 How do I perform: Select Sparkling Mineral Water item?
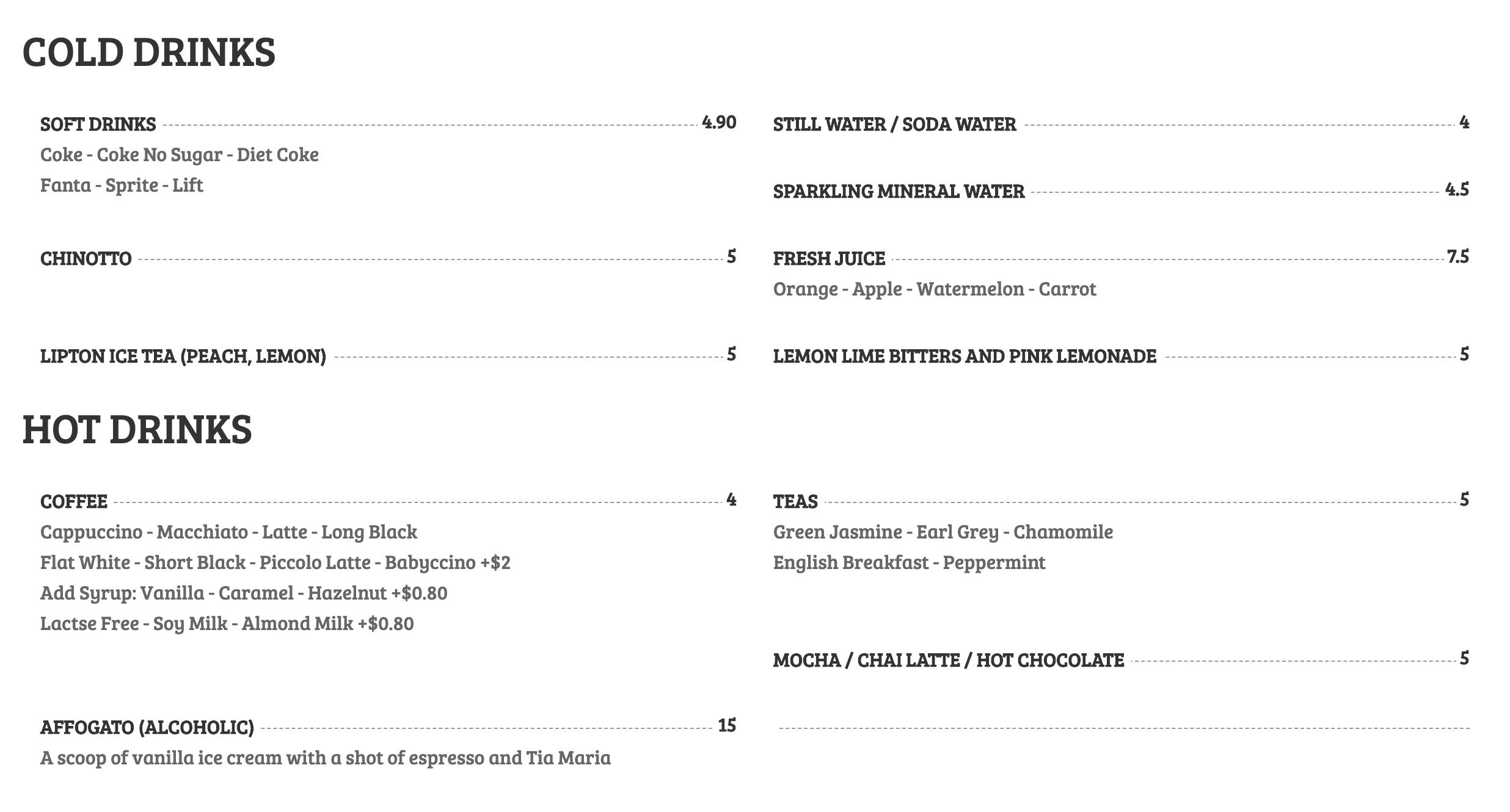click(899, 192)
